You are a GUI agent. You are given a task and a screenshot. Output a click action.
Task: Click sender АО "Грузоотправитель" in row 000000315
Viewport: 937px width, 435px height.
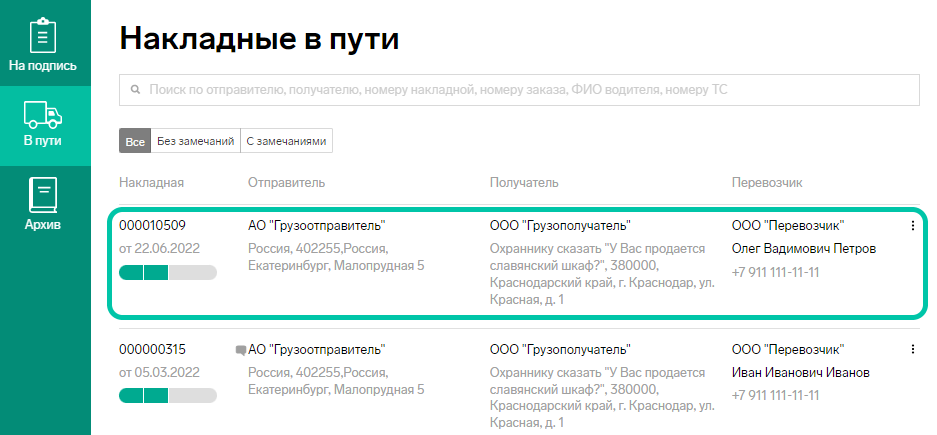[x=317, y=349]
